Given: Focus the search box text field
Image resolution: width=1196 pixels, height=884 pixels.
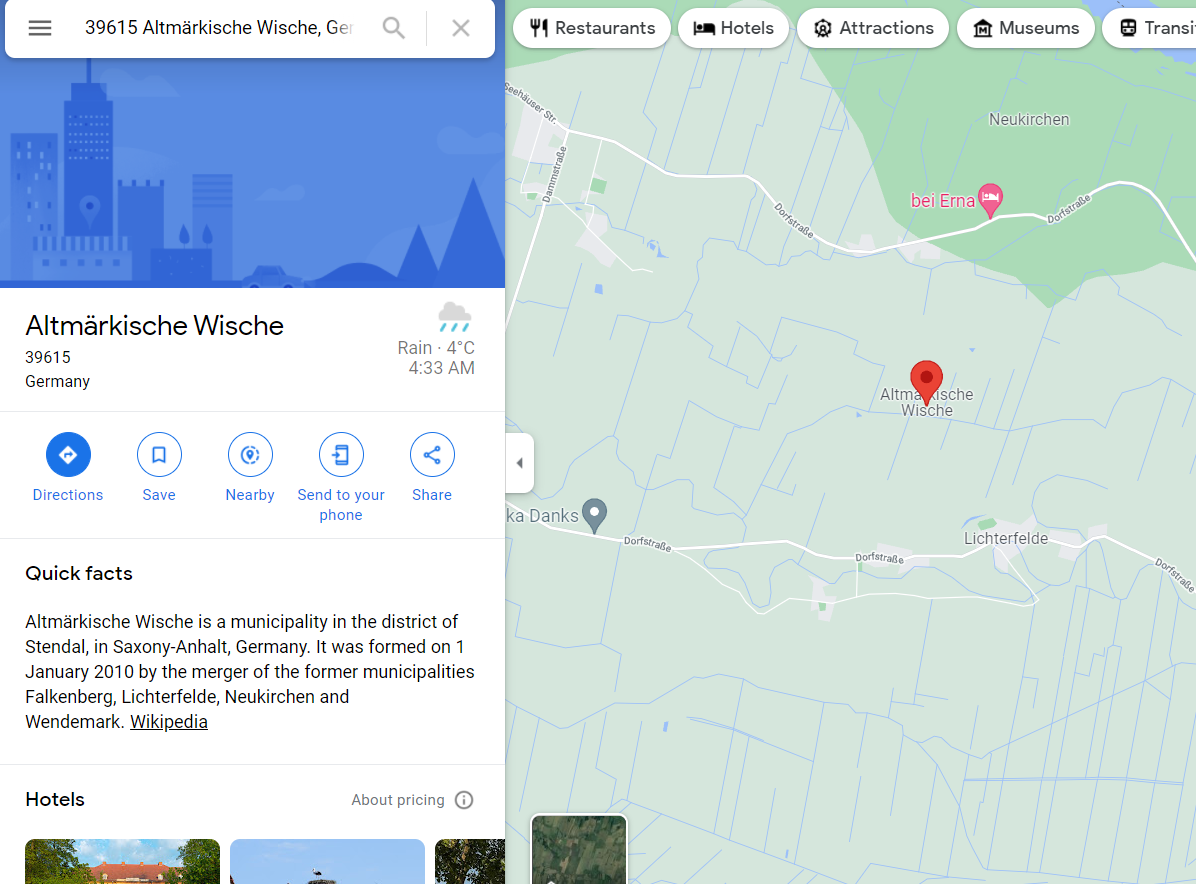Looking at the screenshot, I should [219, 28].
